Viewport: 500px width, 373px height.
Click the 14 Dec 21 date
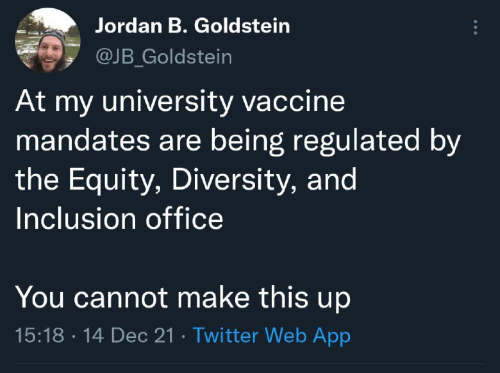click(x=129, y=335)
